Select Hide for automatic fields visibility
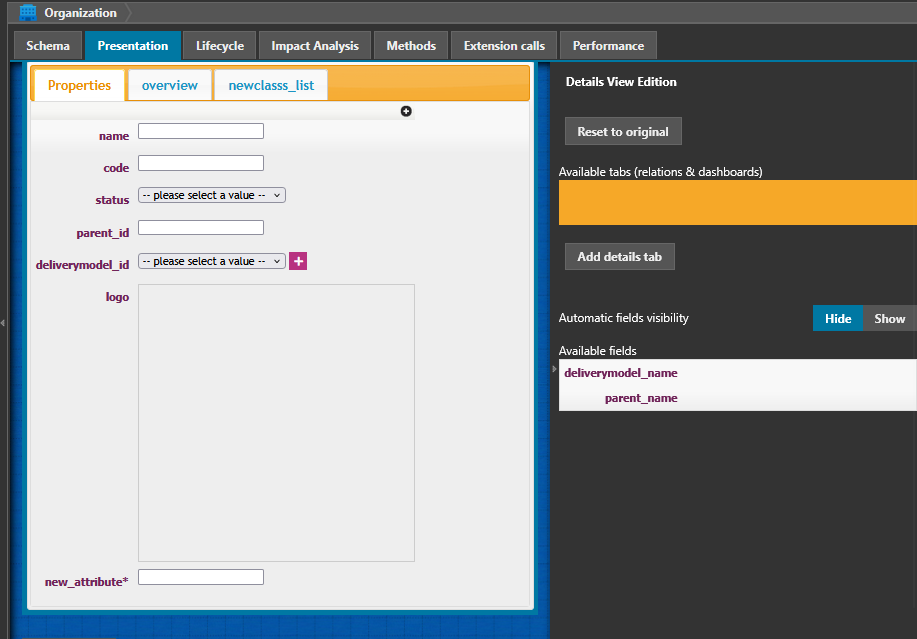The height and width of the screenshot is (639, 917). [838, 318]
